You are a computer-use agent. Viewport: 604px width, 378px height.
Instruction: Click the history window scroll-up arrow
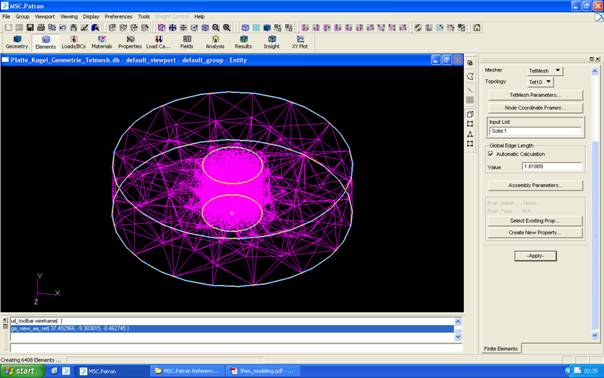click(x=458, y=321)
